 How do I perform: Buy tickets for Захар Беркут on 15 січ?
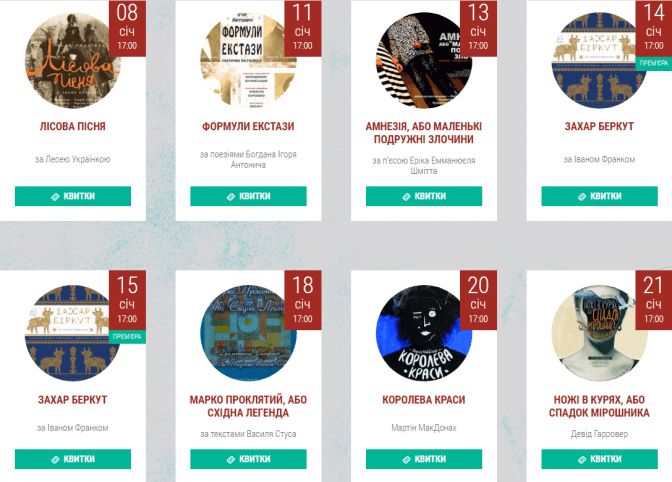point(73,459)
